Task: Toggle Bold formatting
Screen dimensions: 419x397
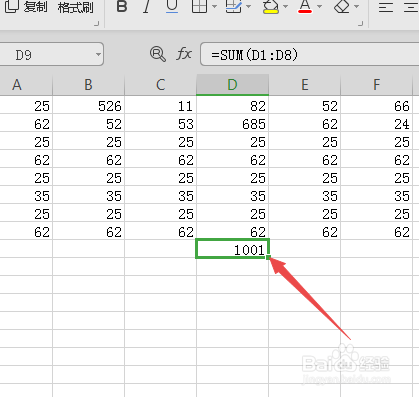Action: pyautogui.click(x=122, y=6)
